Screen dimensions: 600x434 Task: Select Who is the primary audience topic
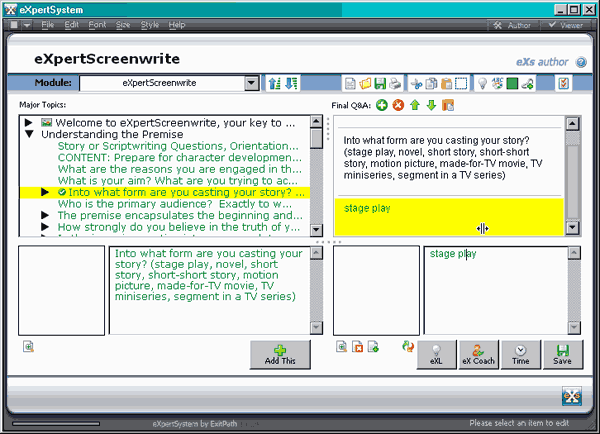175,204
